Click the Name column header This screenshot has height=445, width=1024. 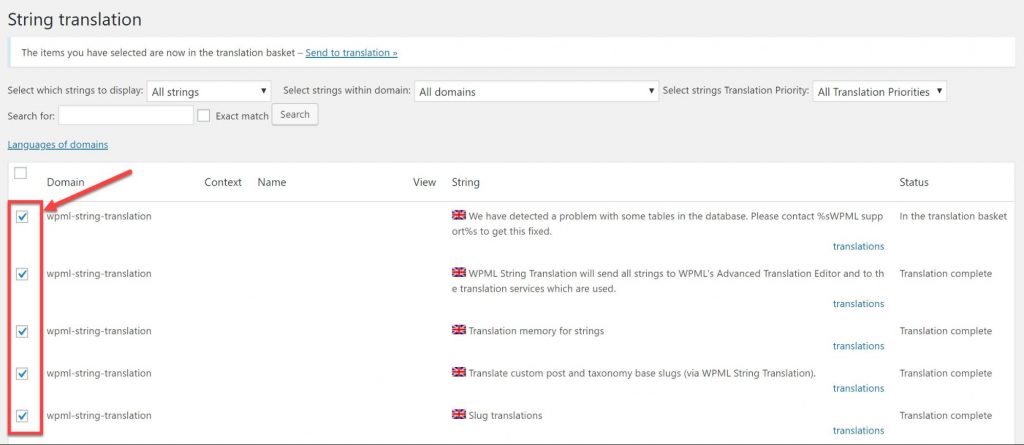(272, 182)
